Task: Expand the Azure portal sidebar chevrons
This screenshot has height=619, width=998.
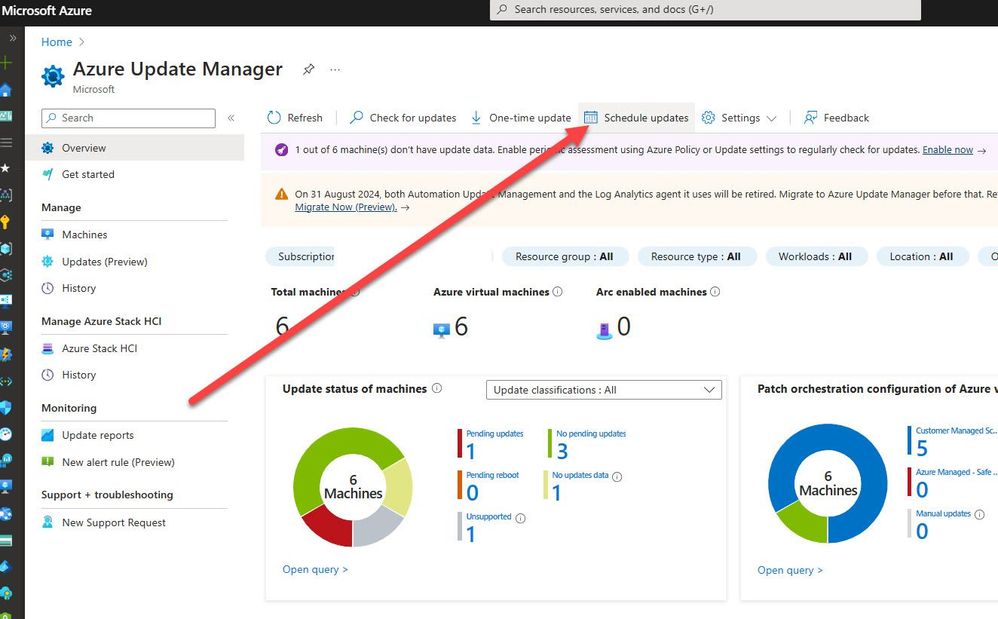Action: click(x=12, y=38)
